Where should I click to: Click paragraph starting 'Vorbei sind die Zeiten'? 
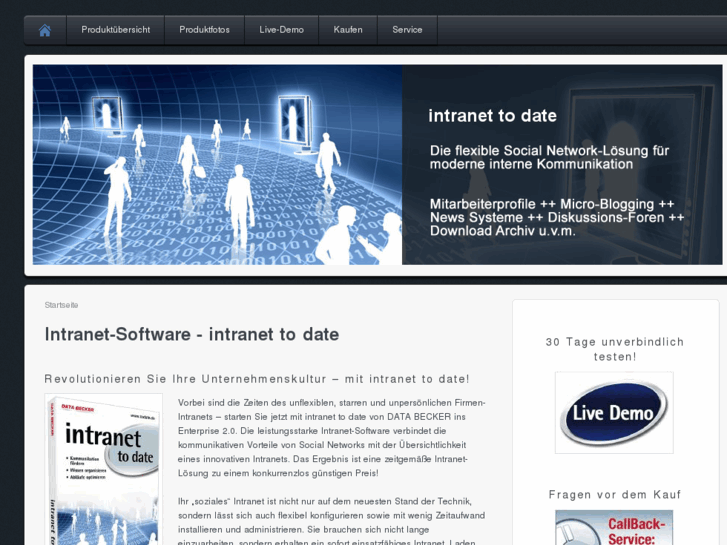coord(332,438)
